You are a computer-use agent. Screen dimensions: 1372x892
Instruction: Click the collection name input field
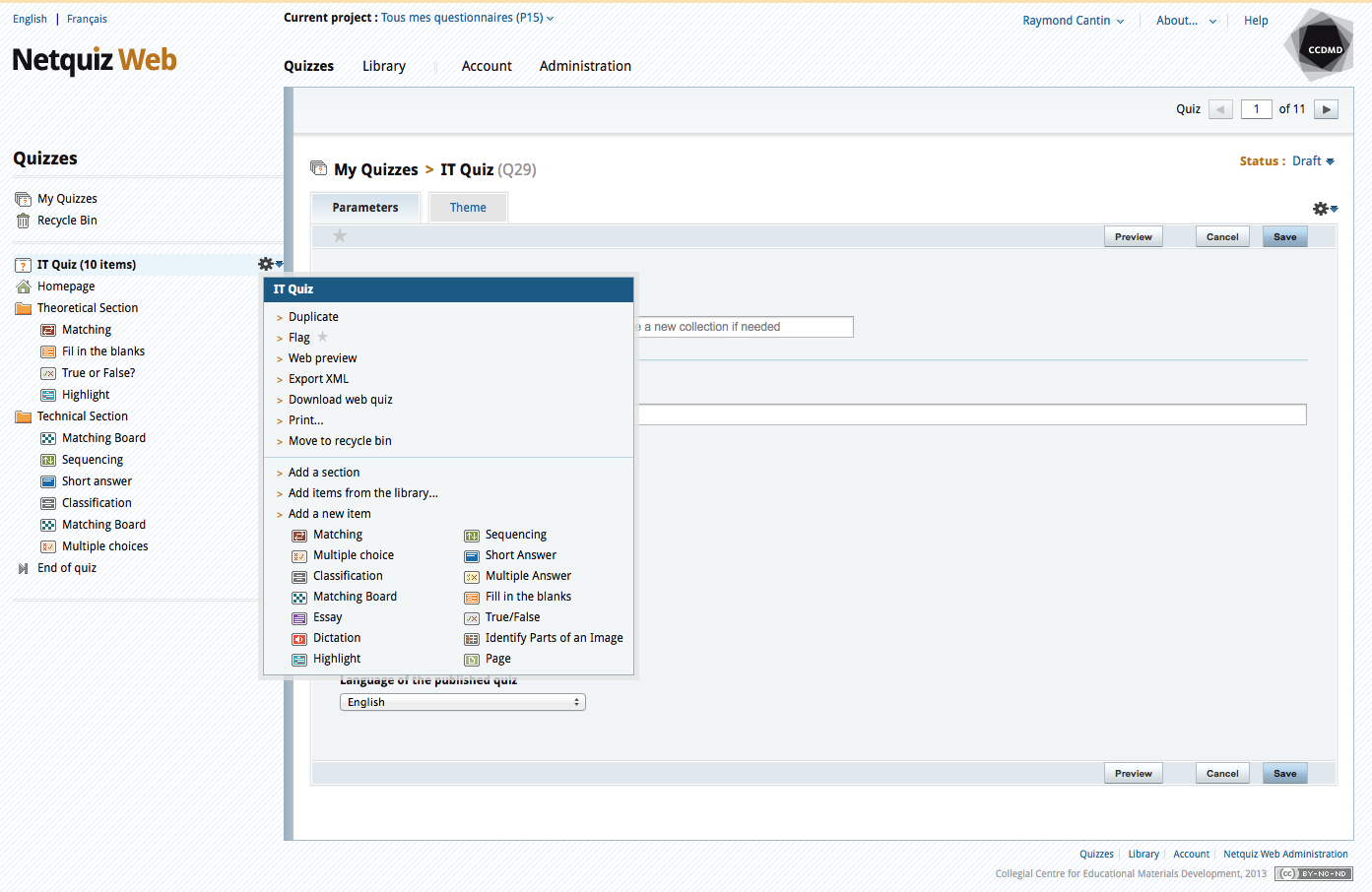pyautogui.click(x=745, y=327)
